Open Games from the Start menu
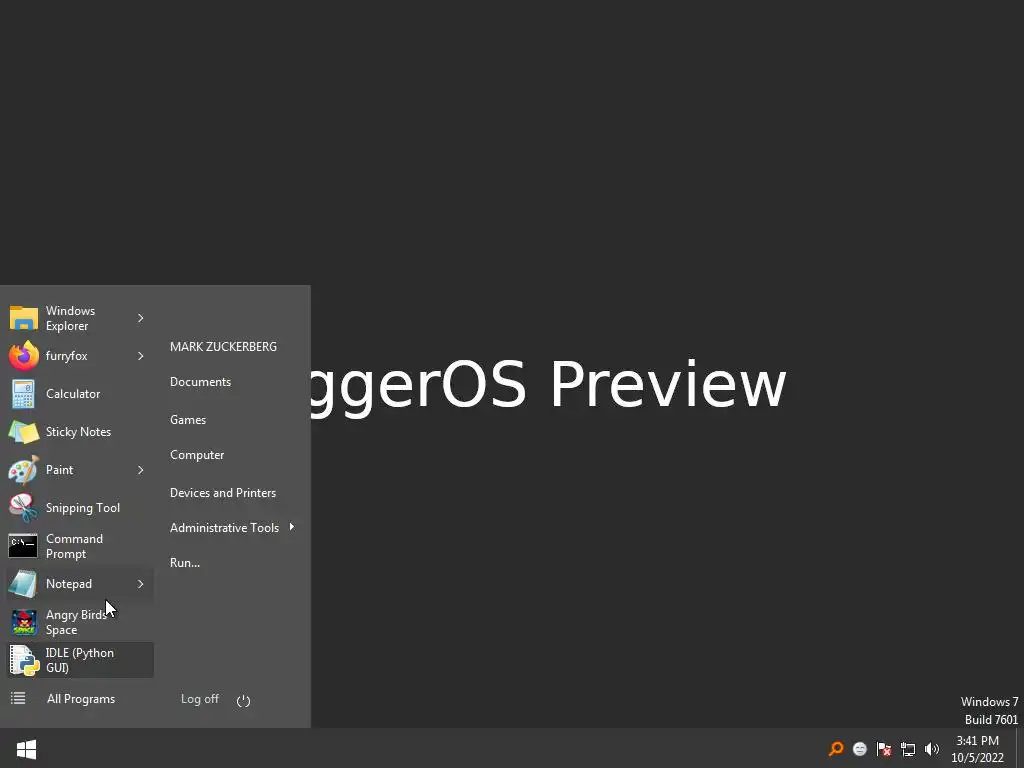Viewport: 1024px width, 768px height. (x=188, y=420)
